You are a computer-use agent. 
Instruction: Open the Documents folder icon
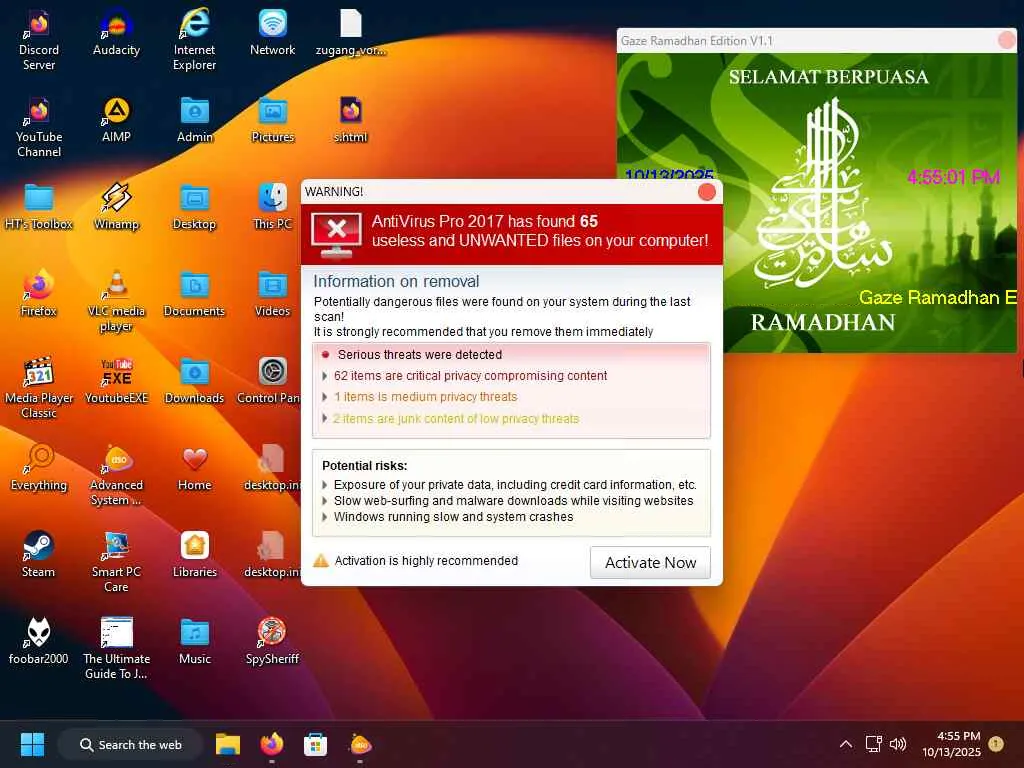(x=195, y=293)
